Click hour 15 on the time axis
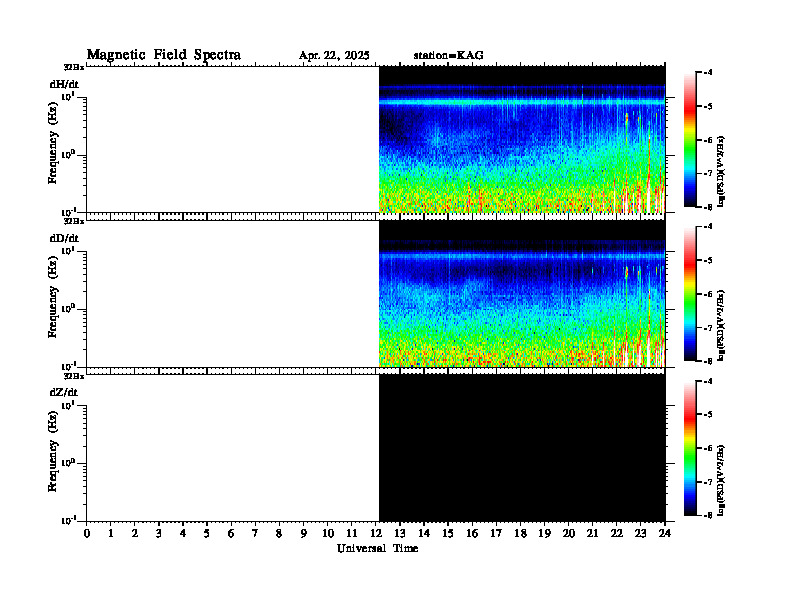Viewport: 792px width, 612px height. pyautogui.click(x=448, y=534)
